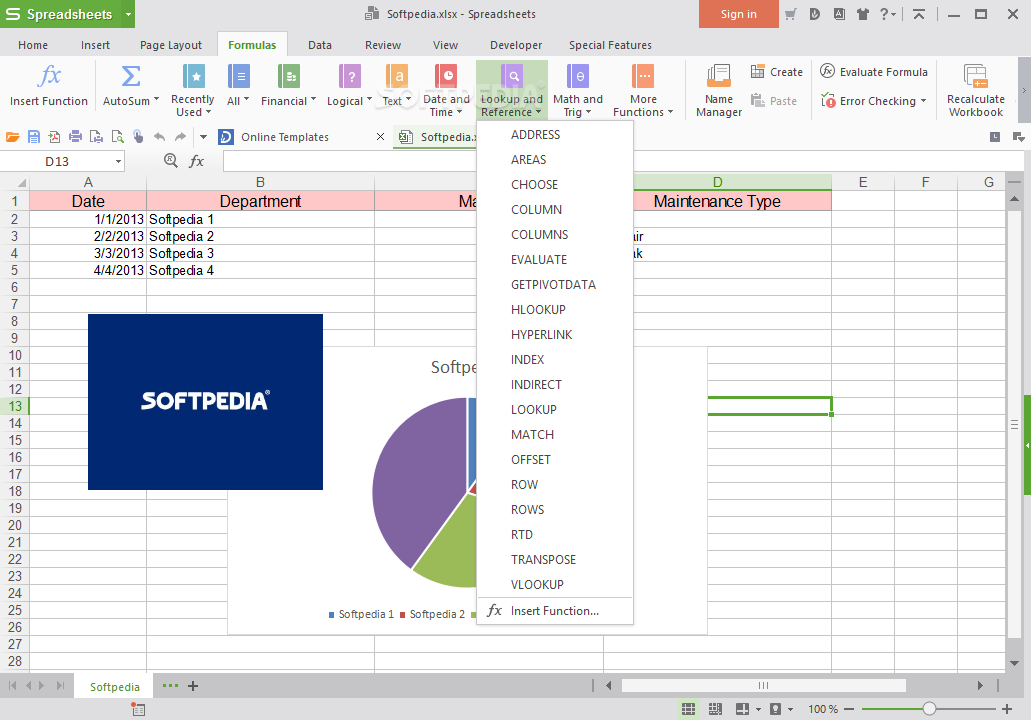
Task: Click Create names button
Action: point(777,72)
